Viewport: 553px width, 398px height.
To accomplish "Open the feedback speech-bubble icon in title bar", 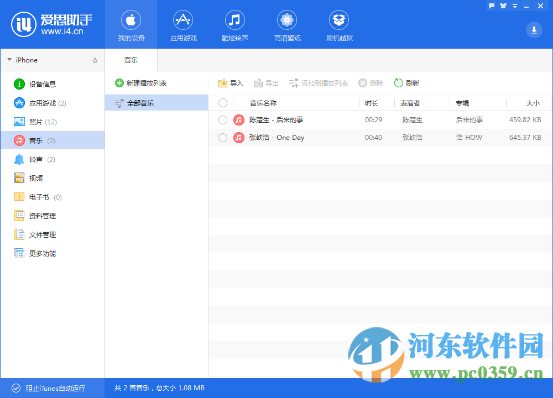I will point(492,6).
